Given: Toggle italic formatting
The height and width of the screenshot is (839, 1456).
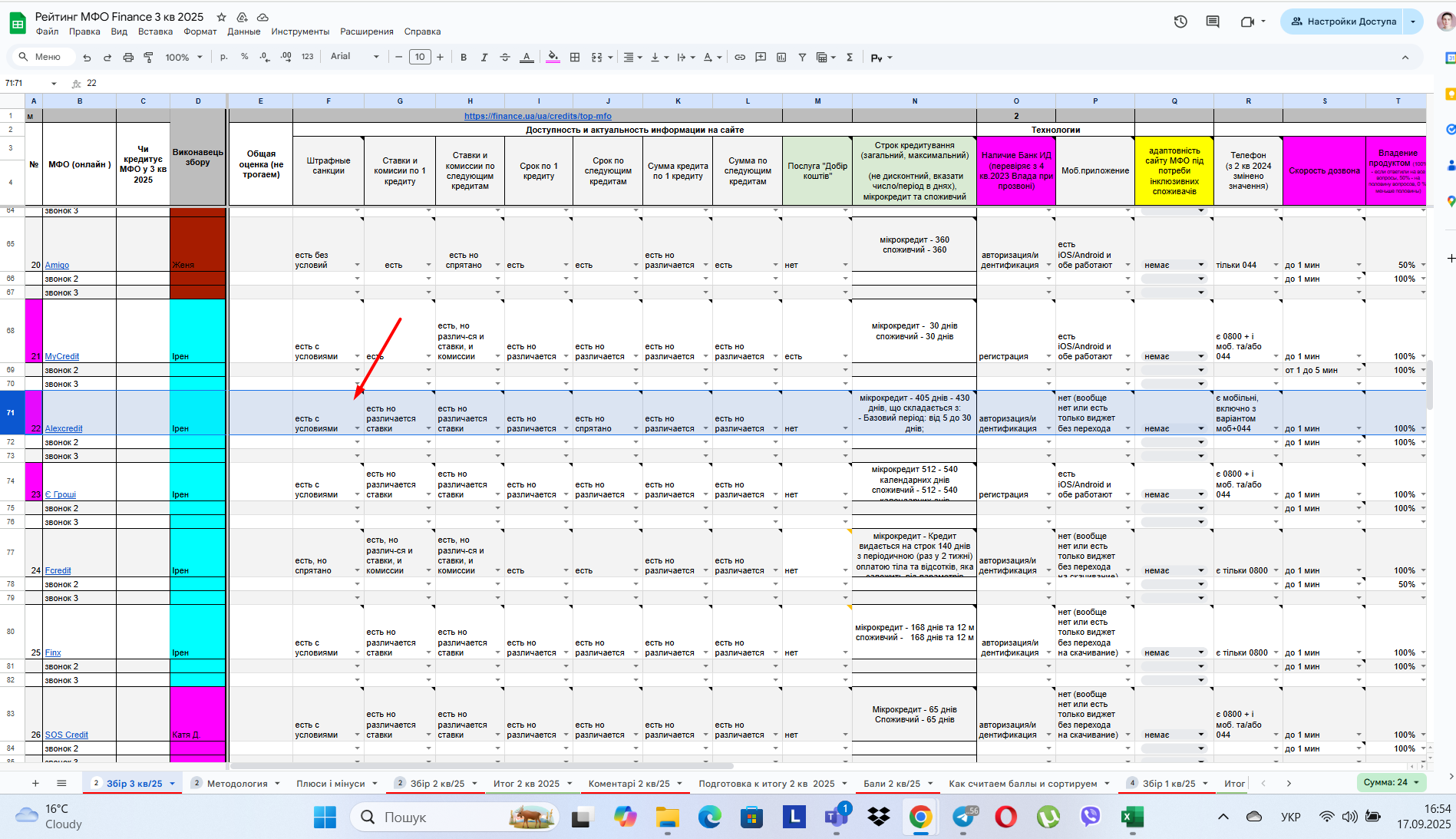Looking at the screenshot, I should pyautogui.click(x=484, y=58).
